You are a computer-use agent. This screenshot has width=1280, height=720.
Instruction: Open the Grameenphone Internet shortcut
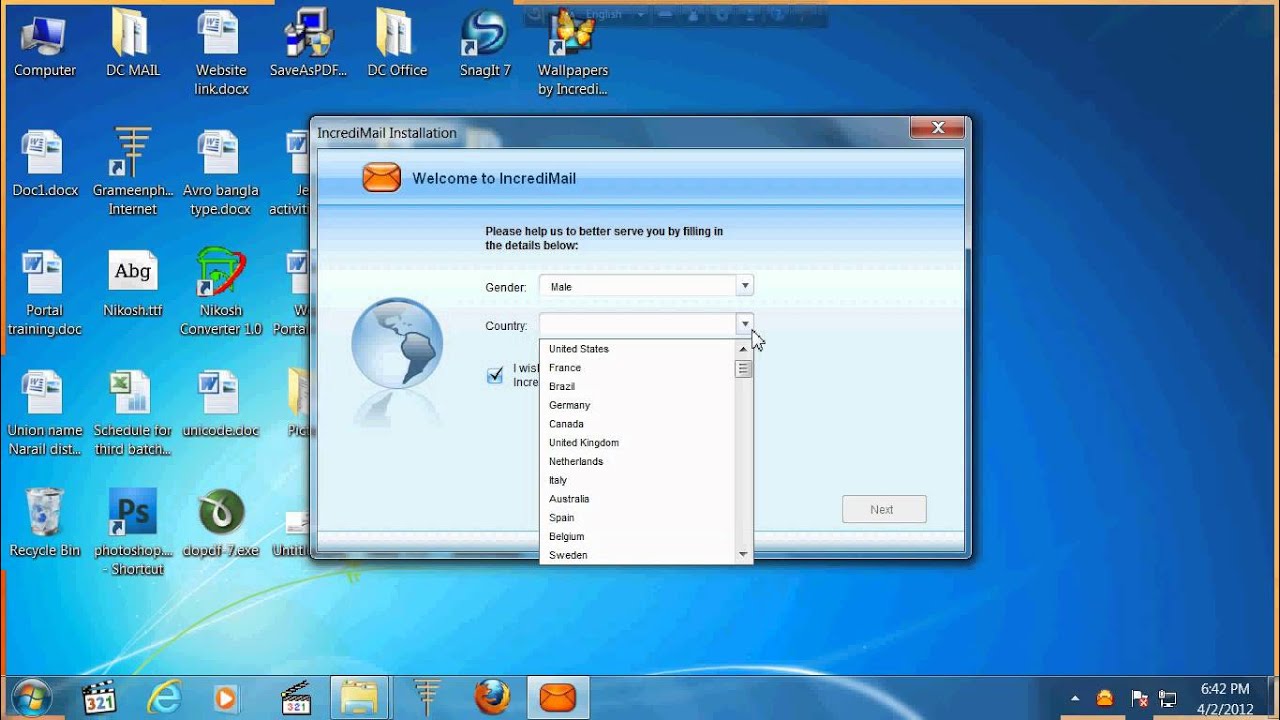point(133,172)
